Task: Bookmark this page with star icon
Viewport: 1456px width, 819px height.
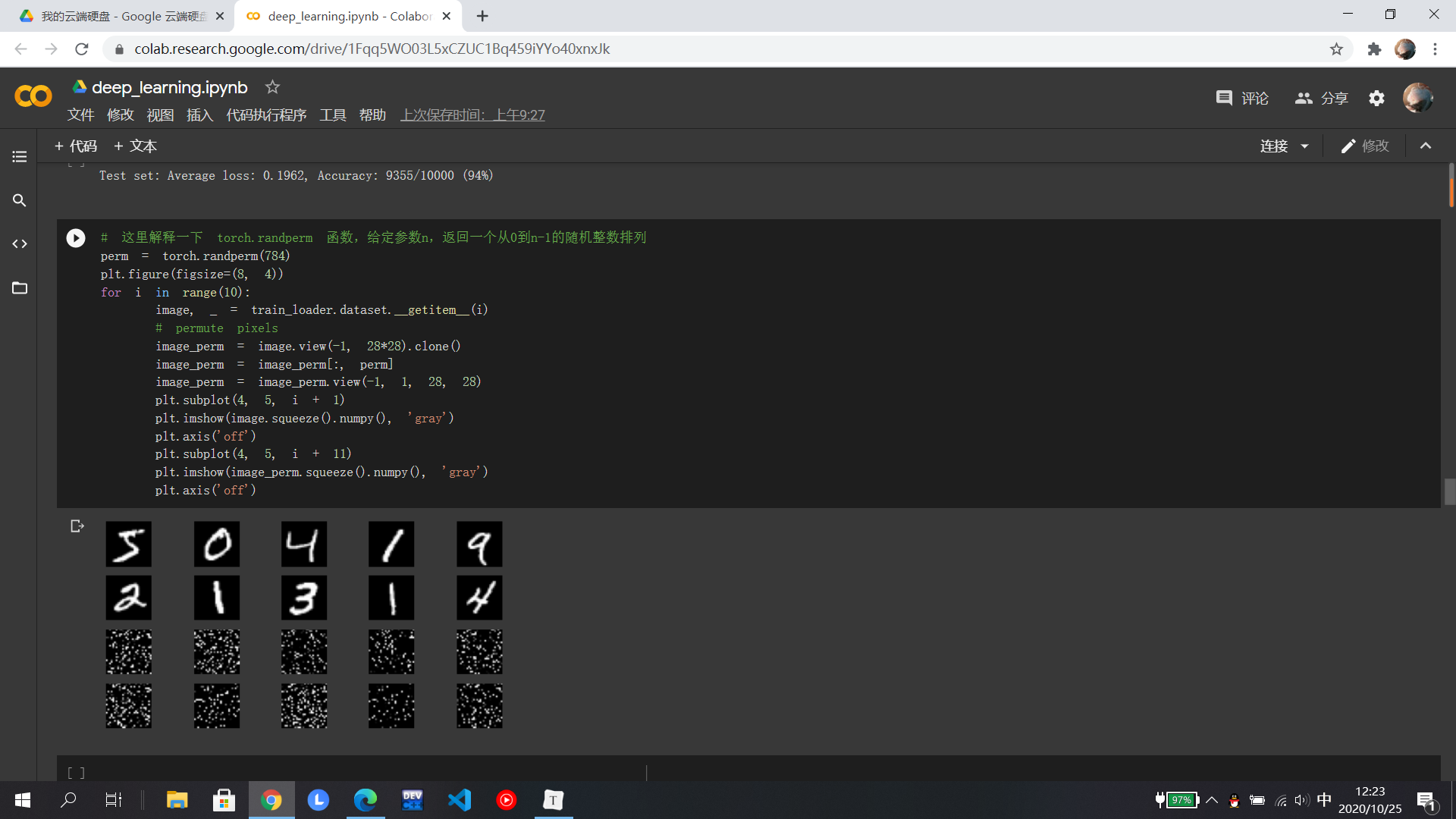Action: [x=1336, y=49]
